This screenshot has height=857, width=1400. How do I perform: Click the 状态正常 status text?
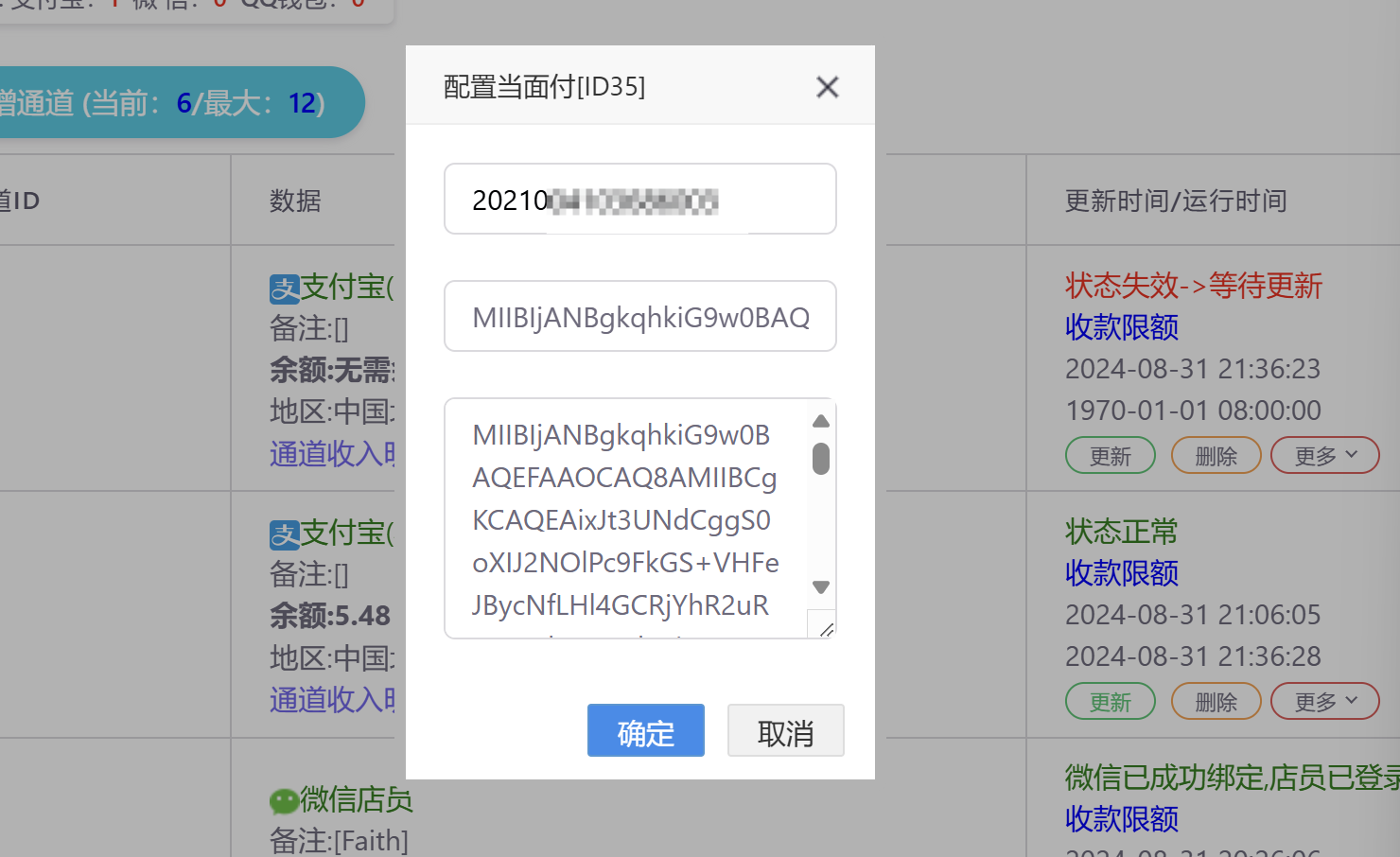tap(1122, 532)
